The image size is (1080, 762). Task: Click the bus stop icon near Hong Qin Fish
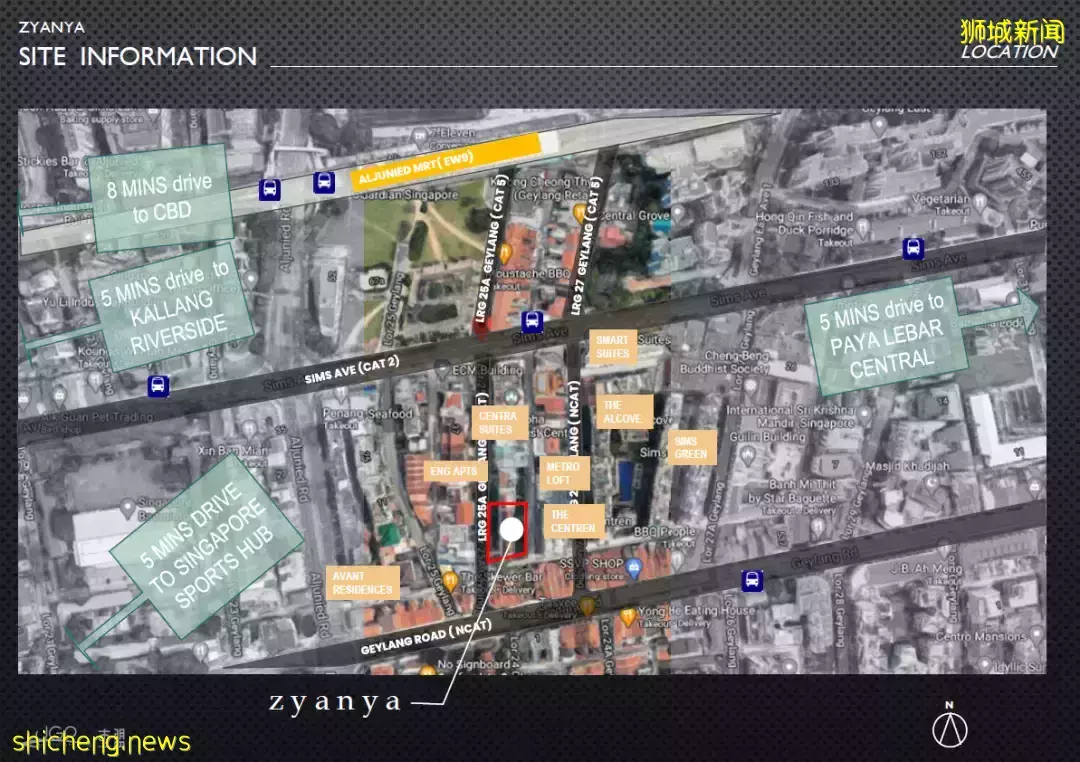tap(912, 248)
